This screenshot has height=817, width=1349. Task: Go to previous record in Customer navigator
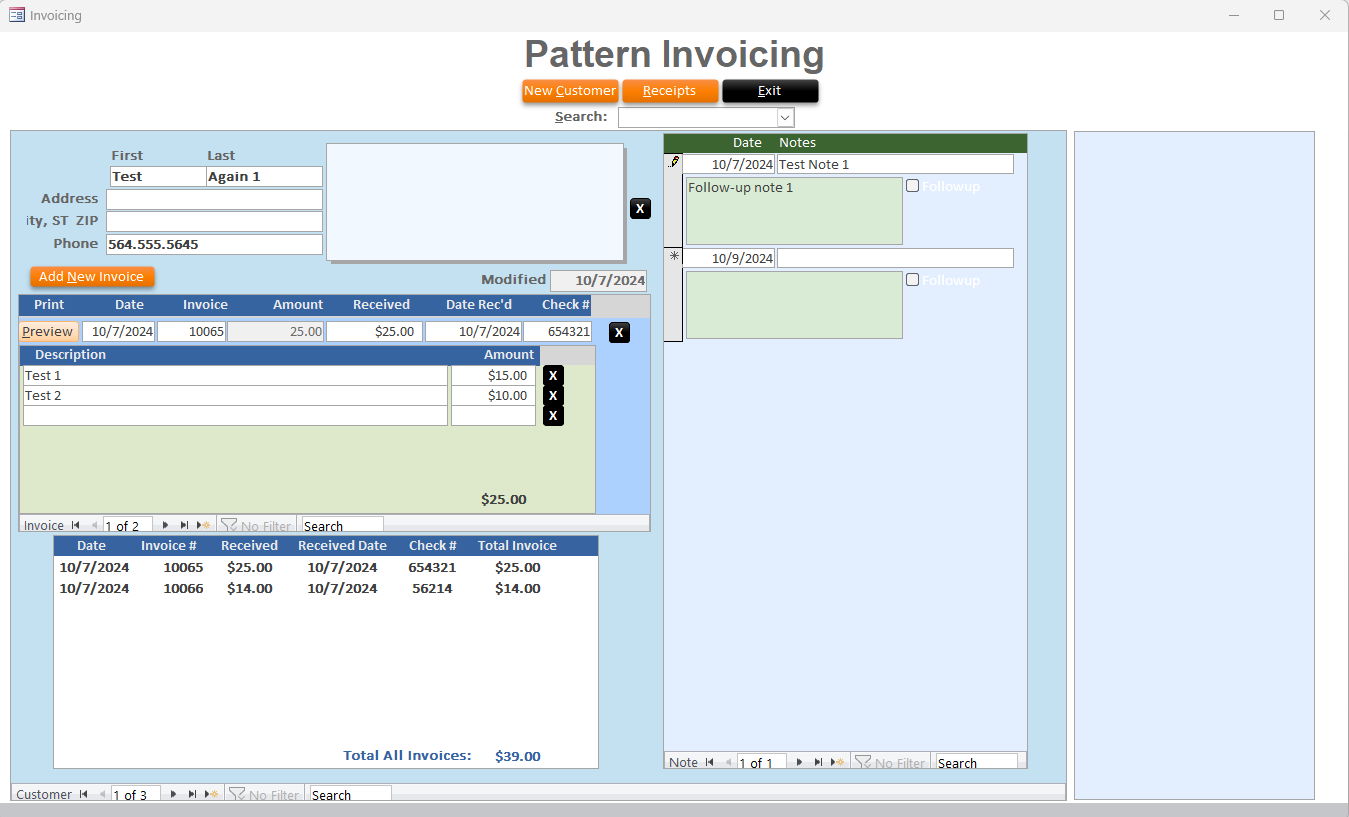[101, 794]
